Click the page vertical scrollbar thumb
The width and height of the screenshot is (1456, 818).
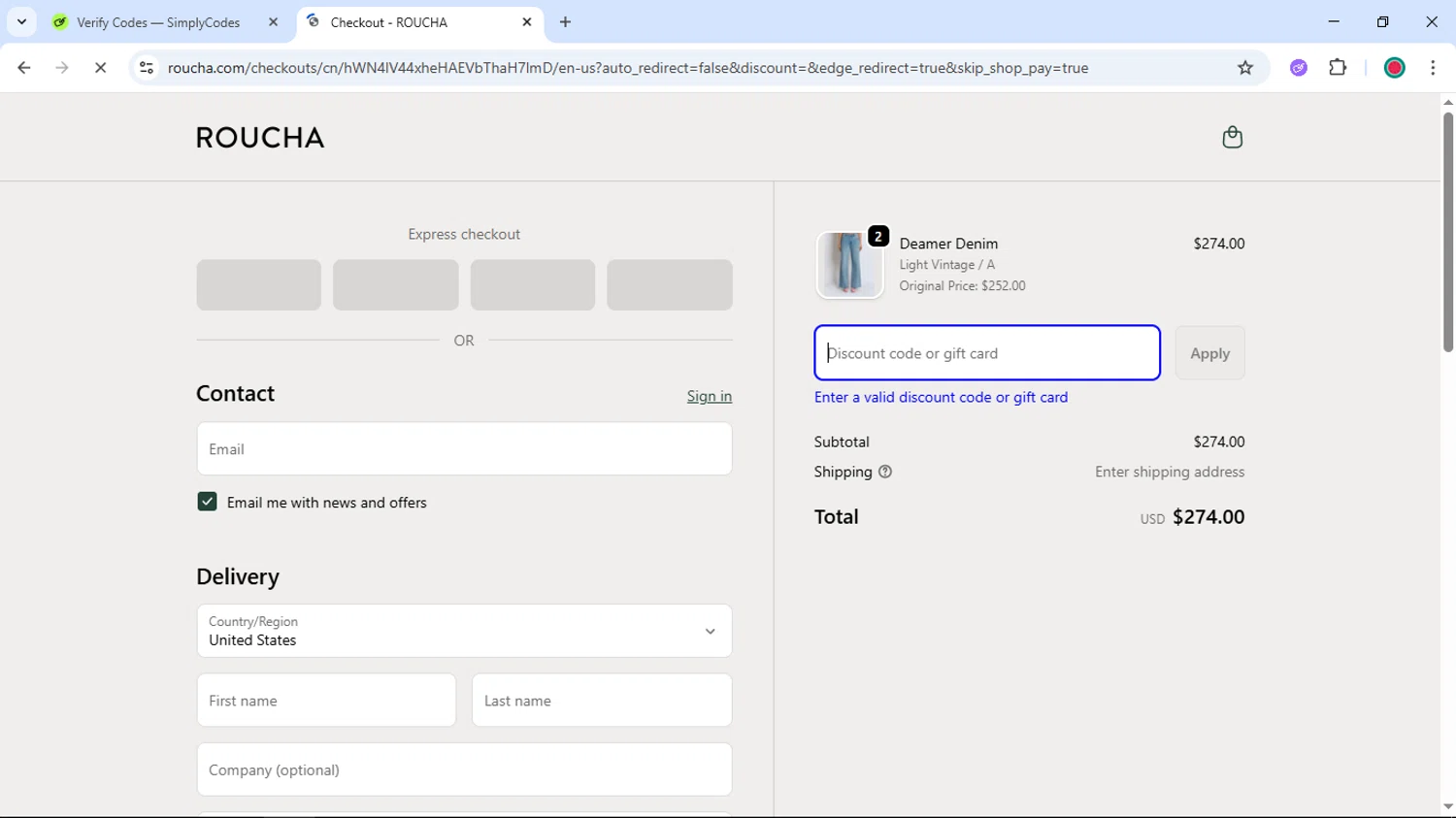click(x=1447, y=233)
